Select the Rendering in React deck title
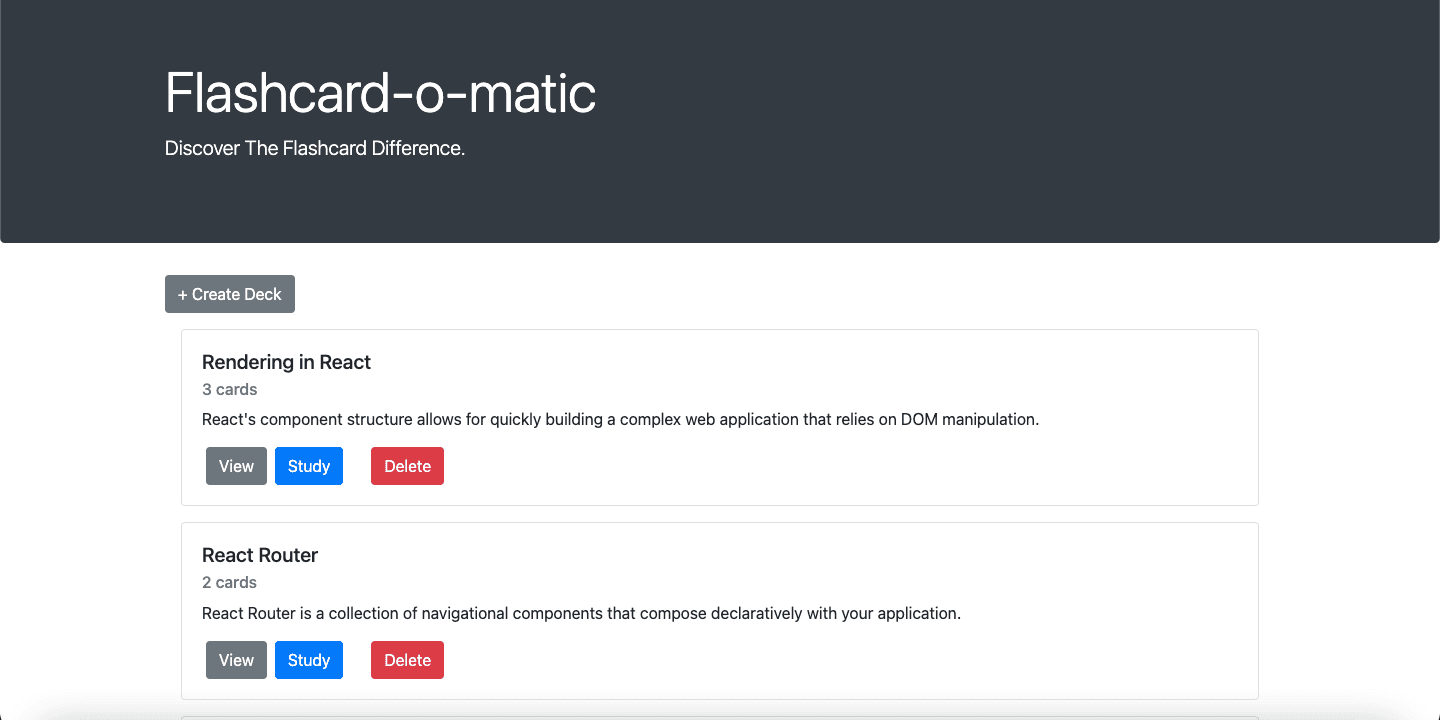 pos(286,362)
